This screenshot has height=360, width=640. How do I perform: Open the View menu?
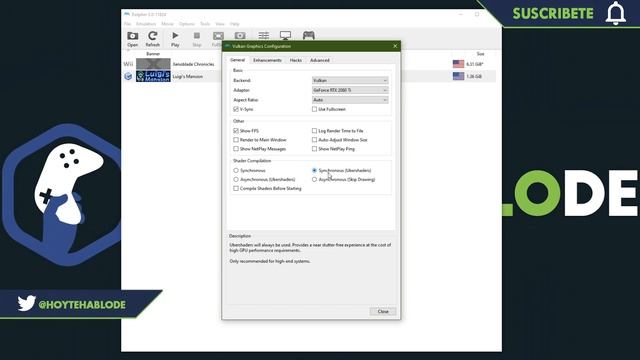(x=220, y=24)
